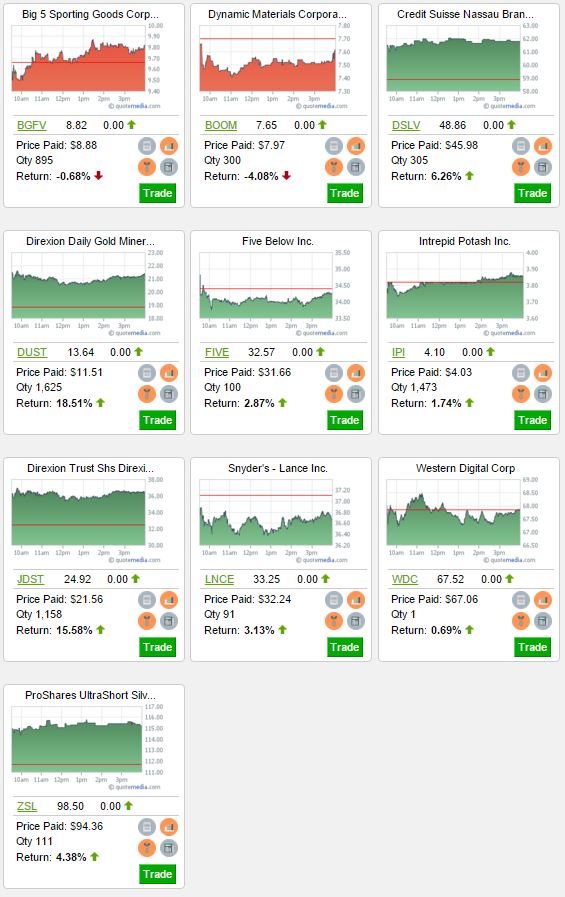Click the Five Below Inc. intraday chart
The height and width of the screenshot is (897, 565).
tap(274, 292)
